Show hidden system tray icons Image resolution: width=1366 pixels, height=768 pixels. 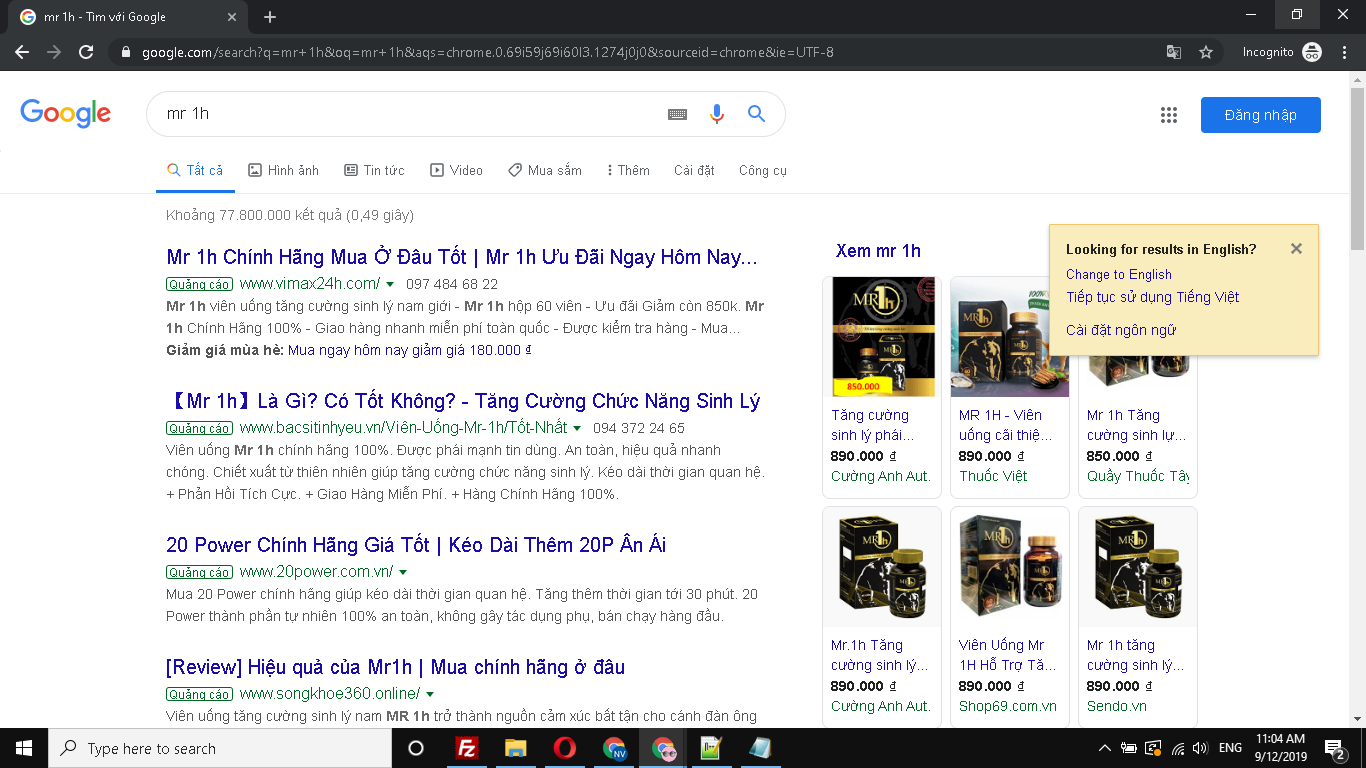(x=1105, y=748)
